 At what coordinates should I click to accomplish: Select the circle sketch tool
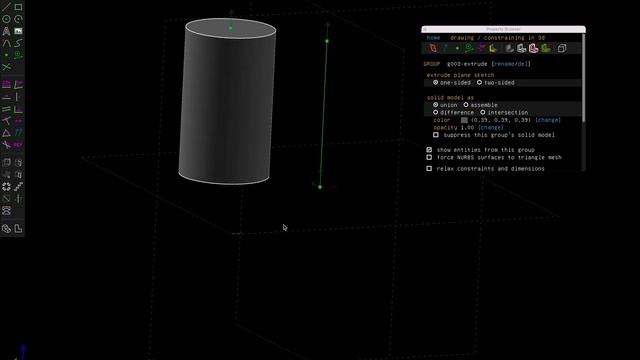6,19
